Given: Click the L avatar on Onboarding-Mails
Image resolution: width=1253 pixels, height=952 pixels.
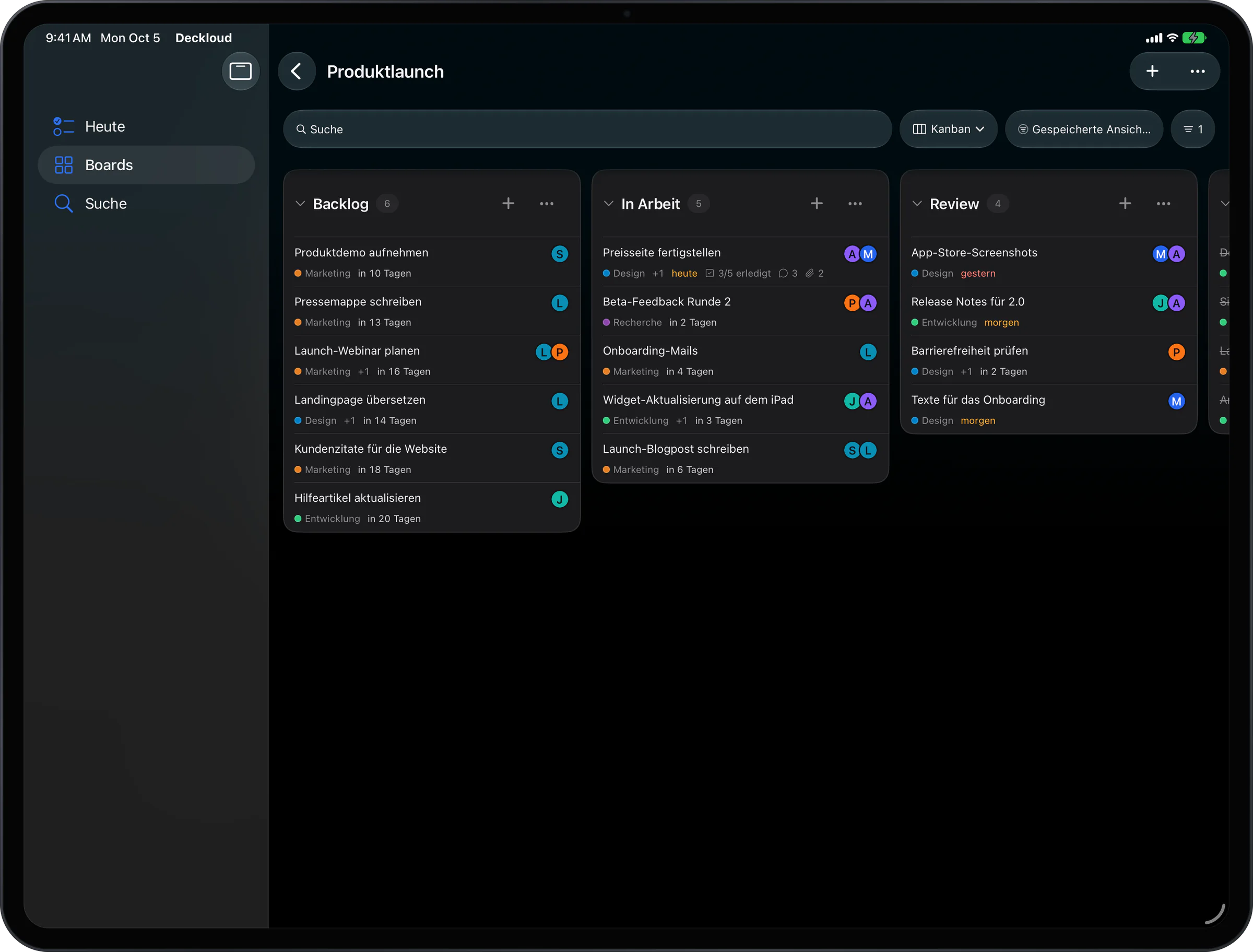Looking at the screenshot, I should click(868, 352).
